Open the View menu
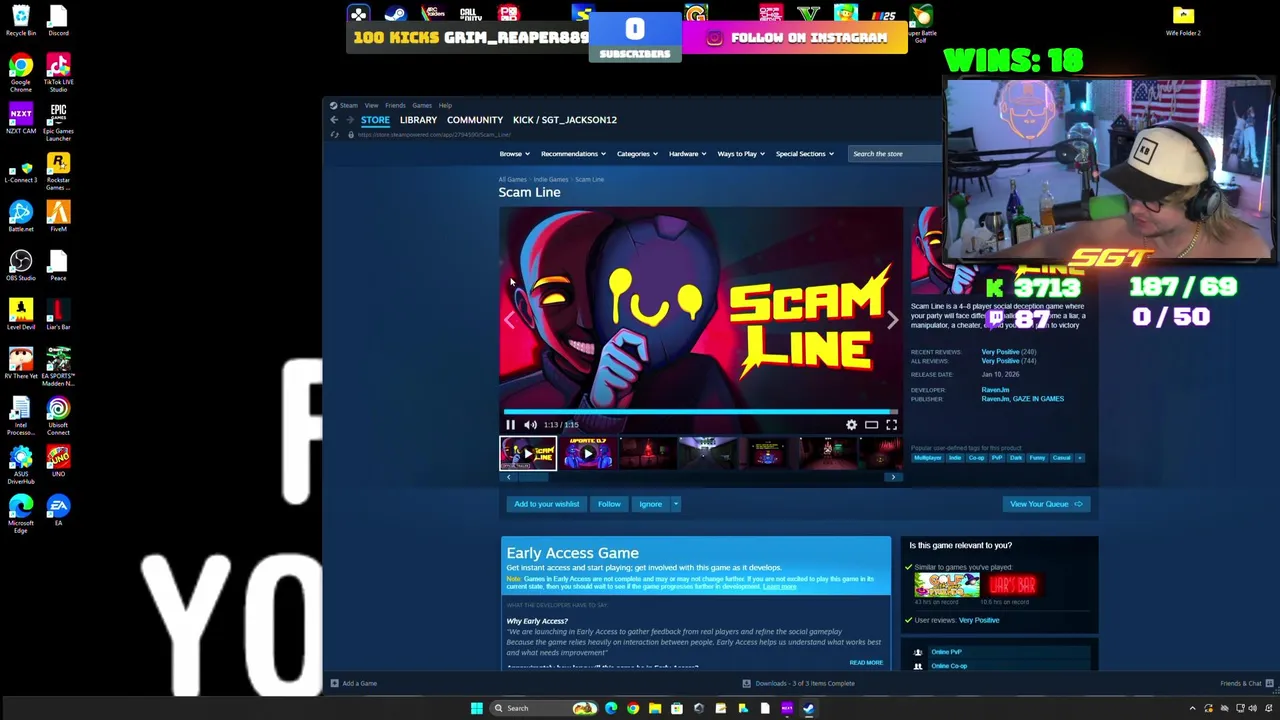 tap(371, 105)
